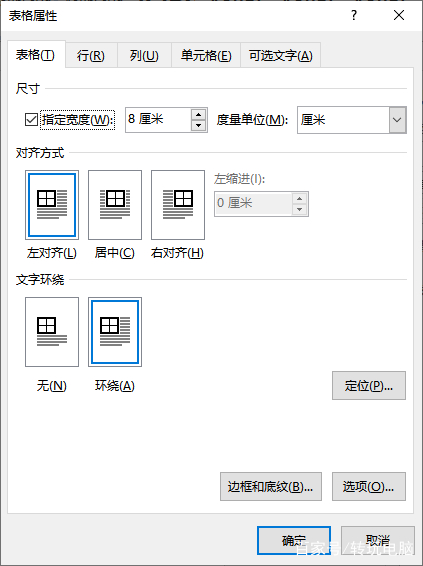Pick the 右对齐 right alignment icon

click(178, 205)
